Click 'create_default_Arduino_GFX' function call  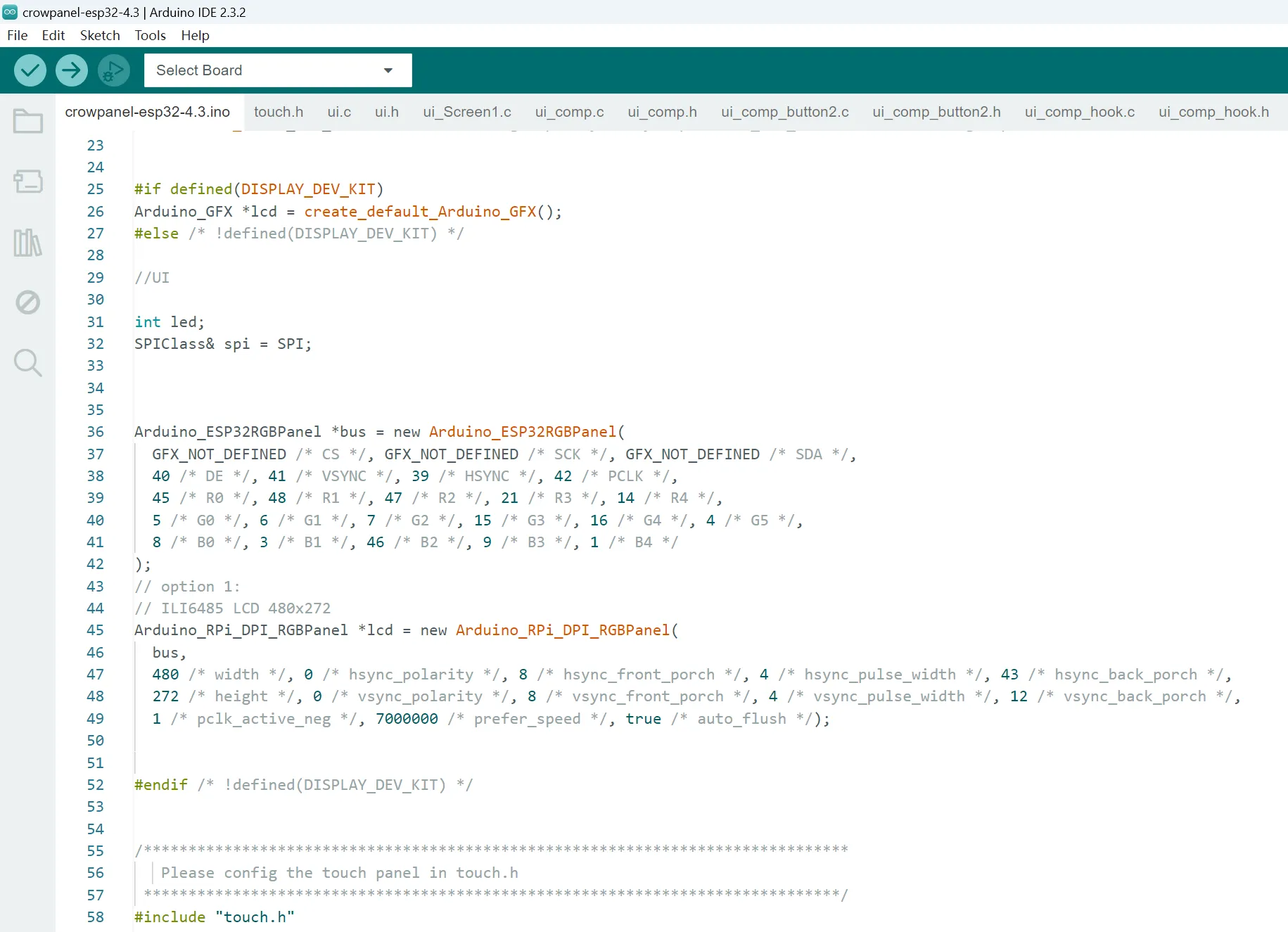click(420, 212)
